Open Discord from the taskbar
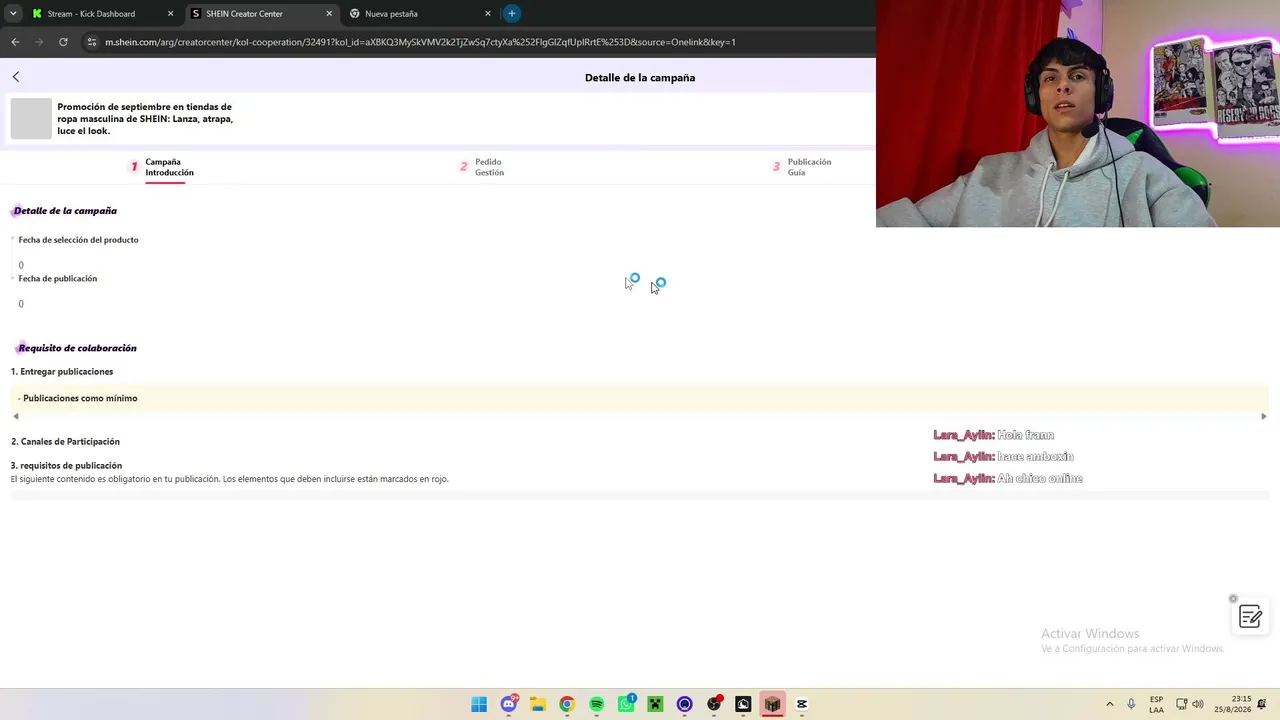Screen dimensions: 1280x720 [x=509, y=704]
